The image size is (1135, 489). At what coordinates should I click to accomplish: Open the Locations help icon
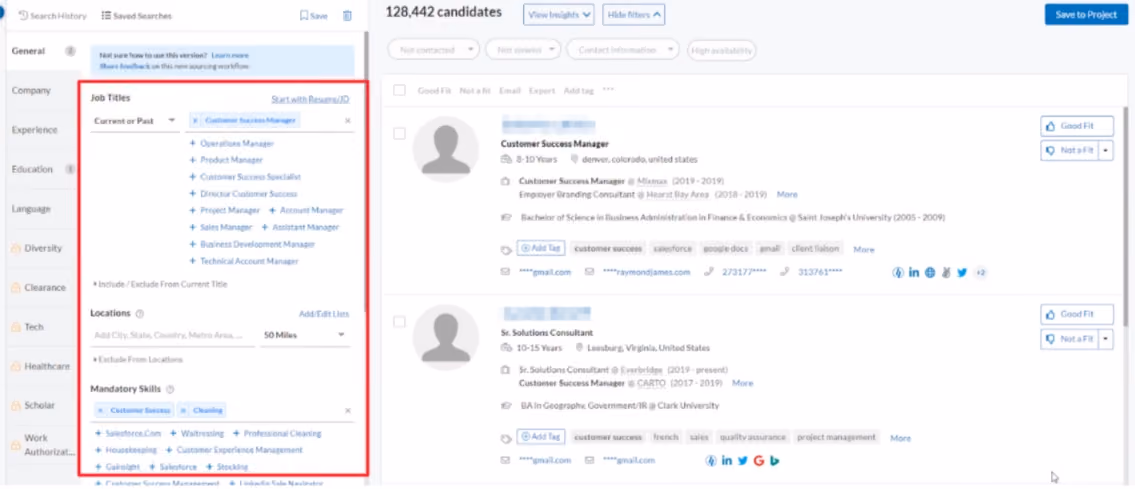(140, 314)
